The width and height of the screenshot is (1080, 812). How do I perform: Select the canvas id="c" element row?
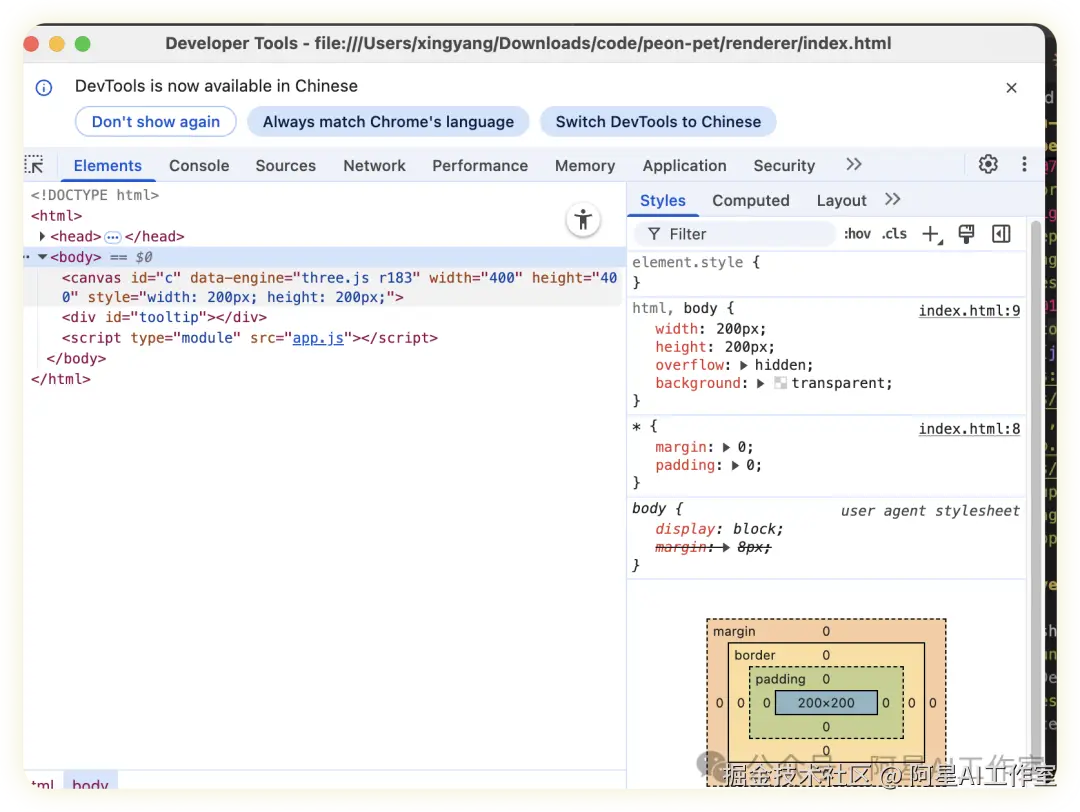click(324, 287)
